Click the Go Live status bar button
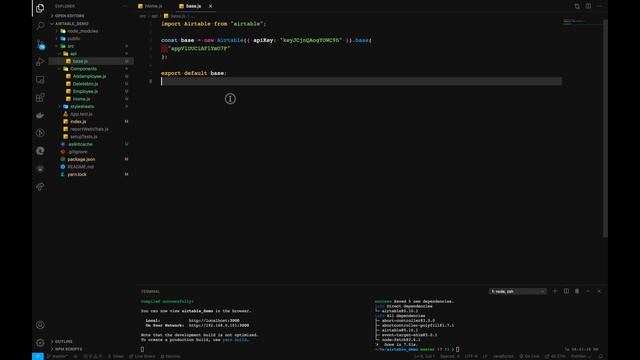 tap(529, 356)
